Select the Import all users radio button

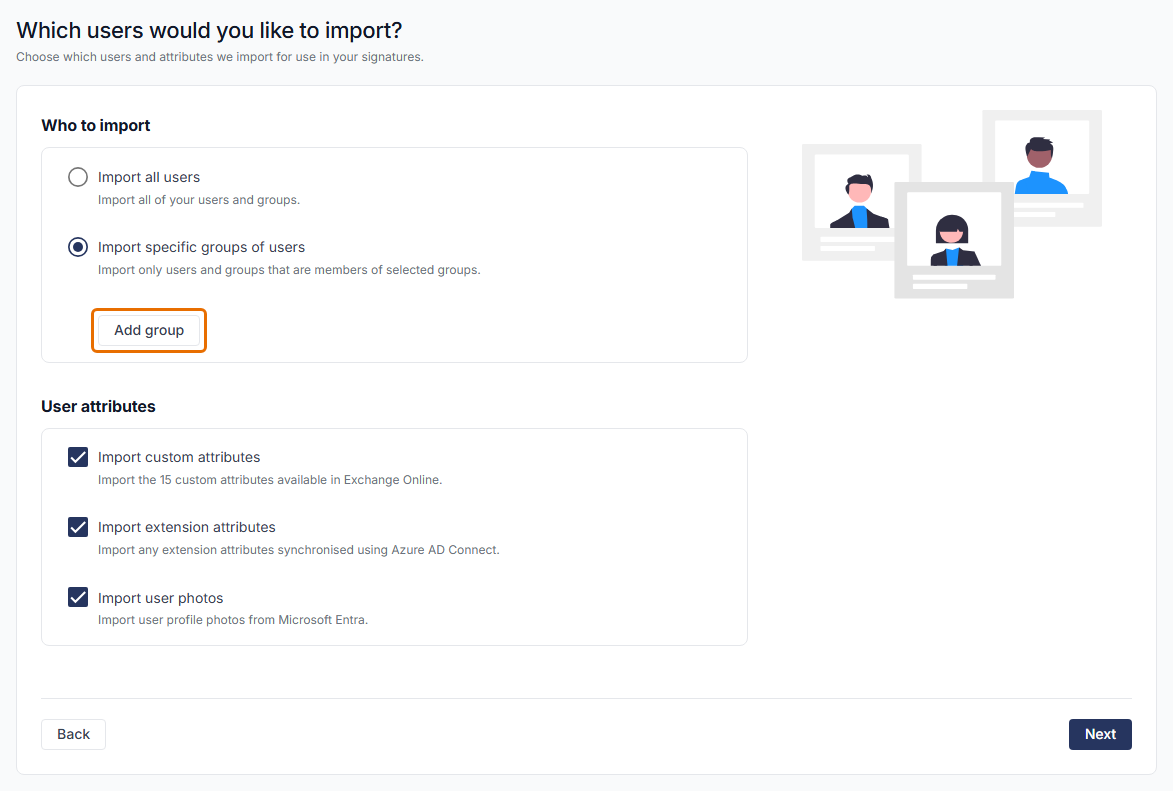pos(78,177)
